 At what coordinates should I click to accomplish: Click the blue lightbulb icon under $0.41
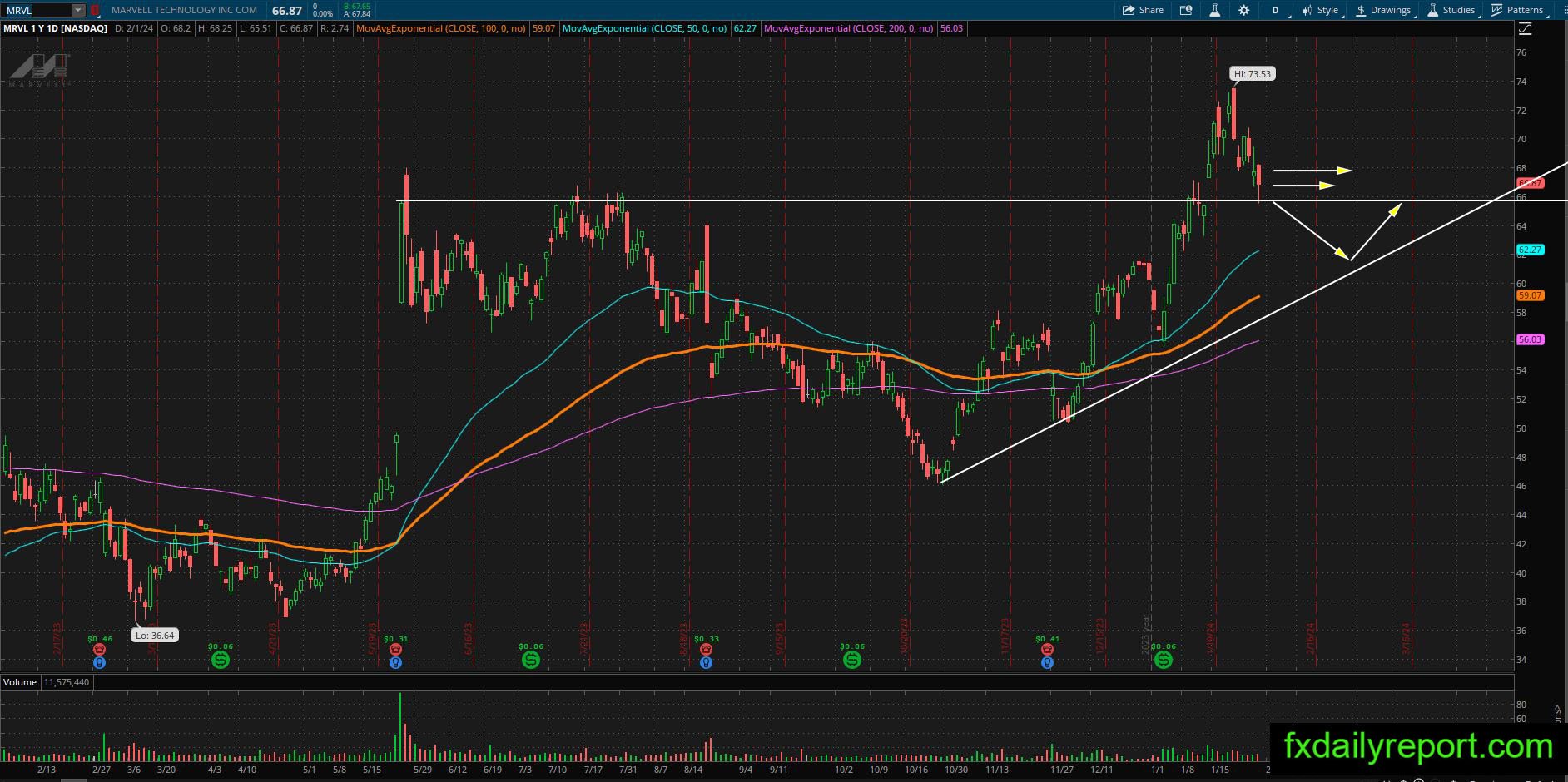point(1048,663)
